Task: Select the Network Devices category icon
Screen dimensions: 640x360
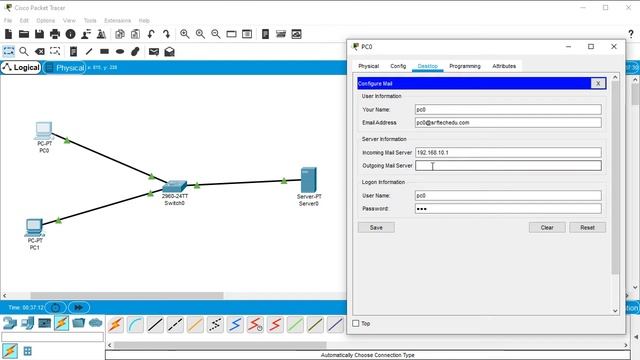Action: (x=10, y=323)
